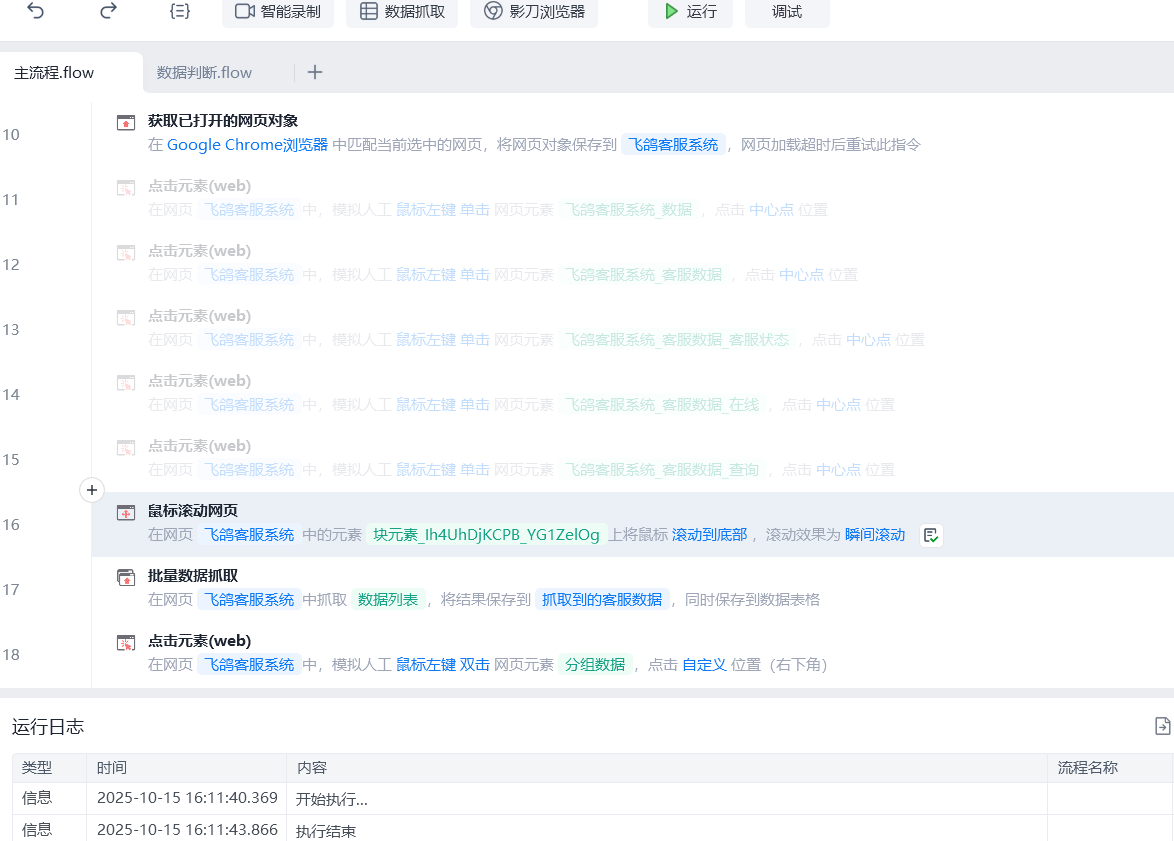The height and width of the screenshot is (841, 1174).
Task: Click export log icon in 运行日志
Action: coord(1162,726)
